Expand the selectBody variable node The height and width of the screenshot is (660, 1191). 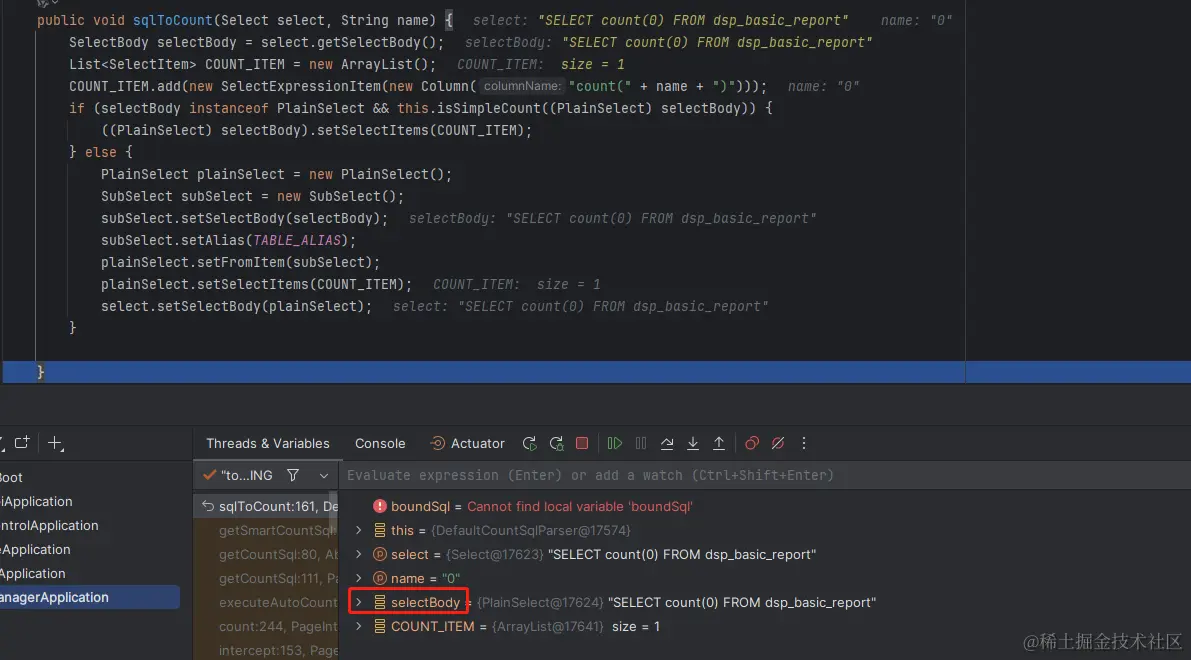tap(359, 602)
